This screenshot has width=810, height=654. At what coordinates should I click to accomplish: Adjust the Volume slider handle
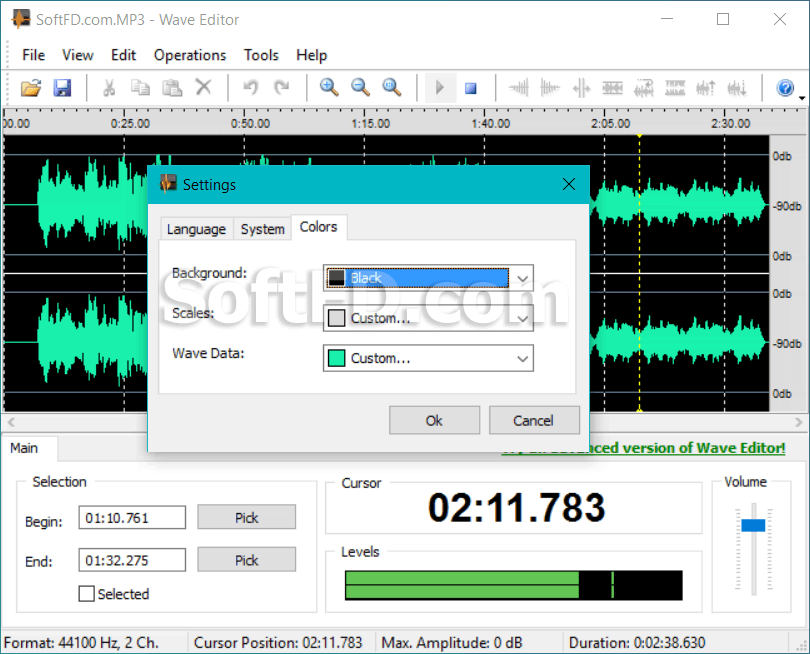[x=753, y=525]
